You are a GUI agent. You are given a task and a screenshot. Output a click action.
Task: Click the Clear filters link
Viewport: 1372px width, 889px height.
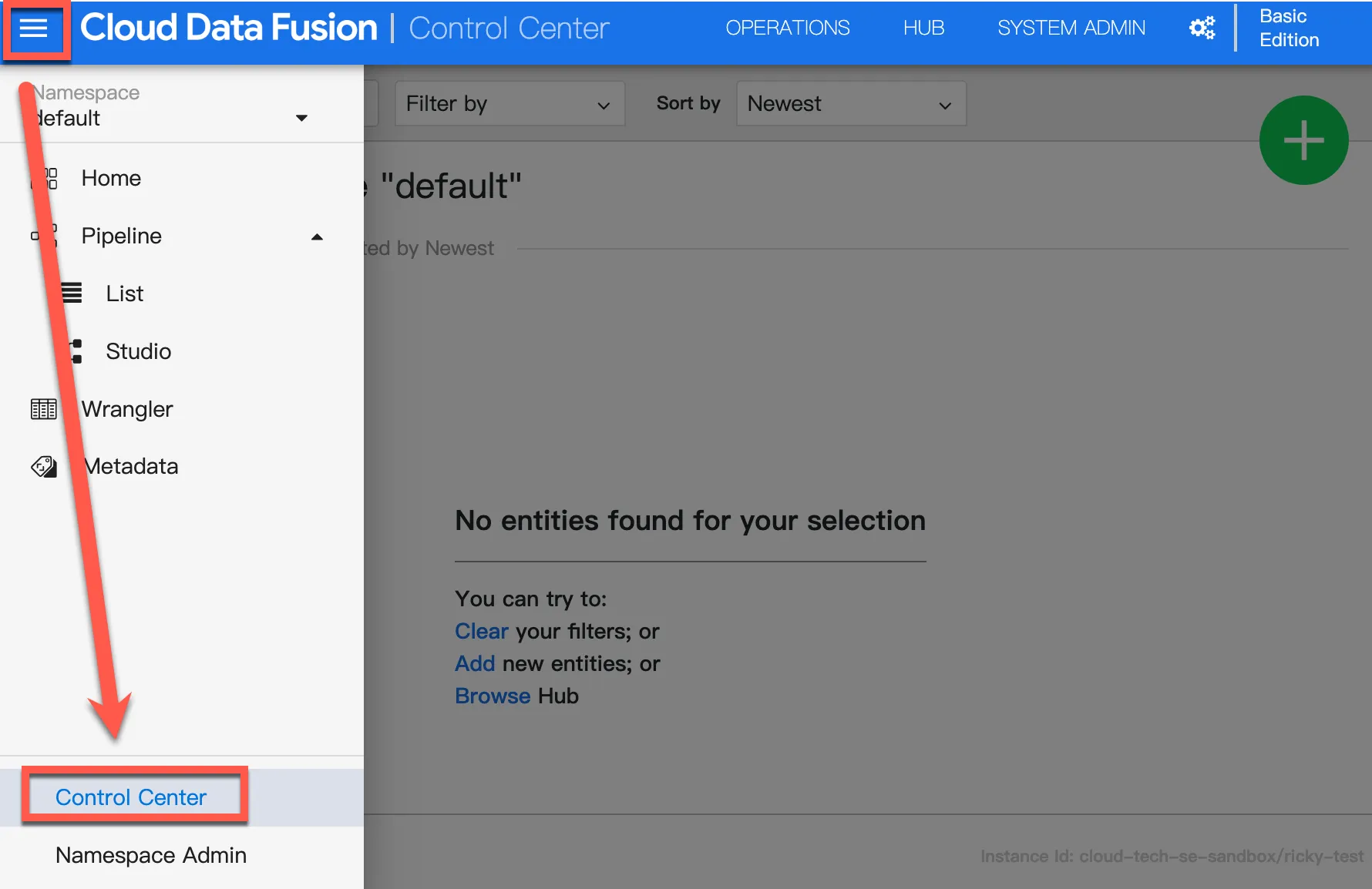click(482, 631)
